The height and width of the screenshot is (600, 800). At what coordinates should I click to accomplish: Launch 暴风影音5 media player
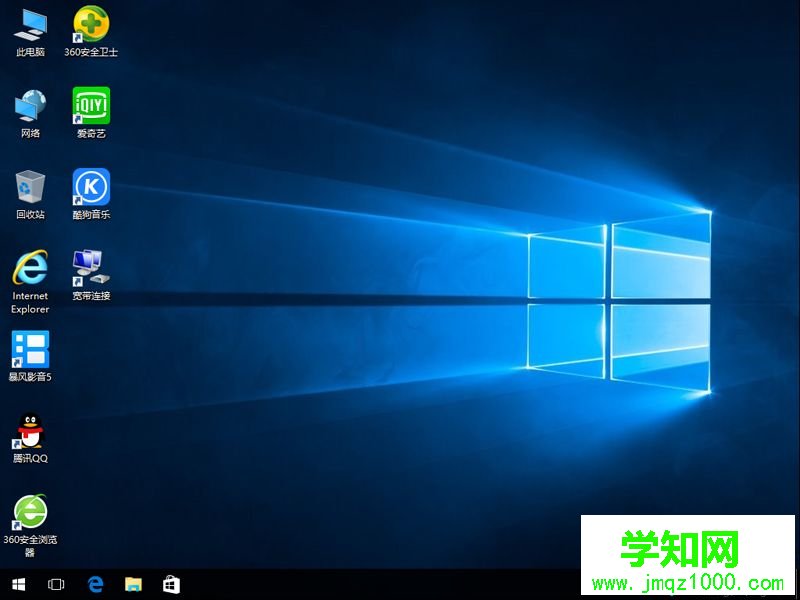pos(30,350)
